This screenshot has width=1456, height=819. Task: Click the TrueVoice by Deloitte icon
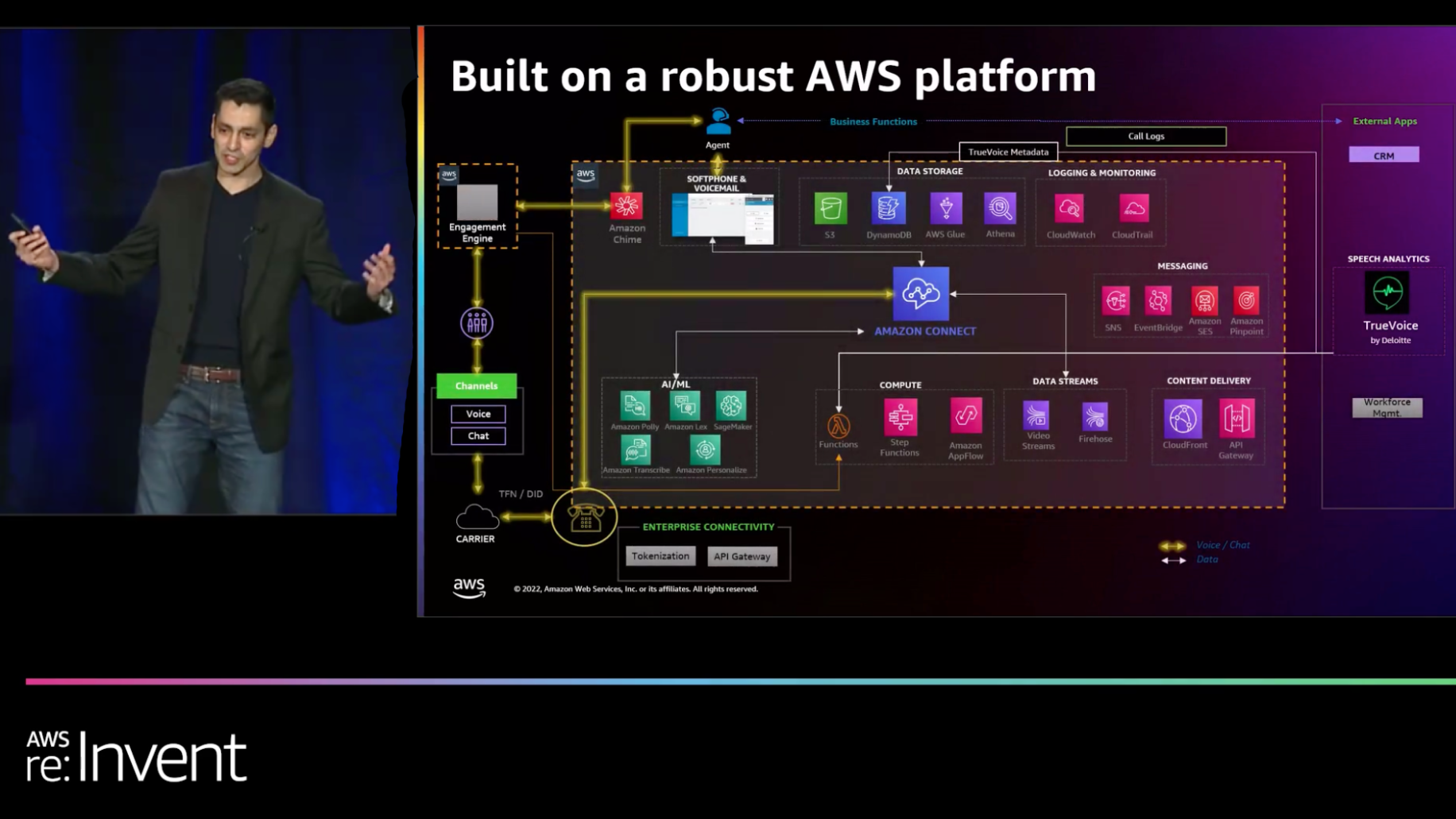tap(1388, 293)
